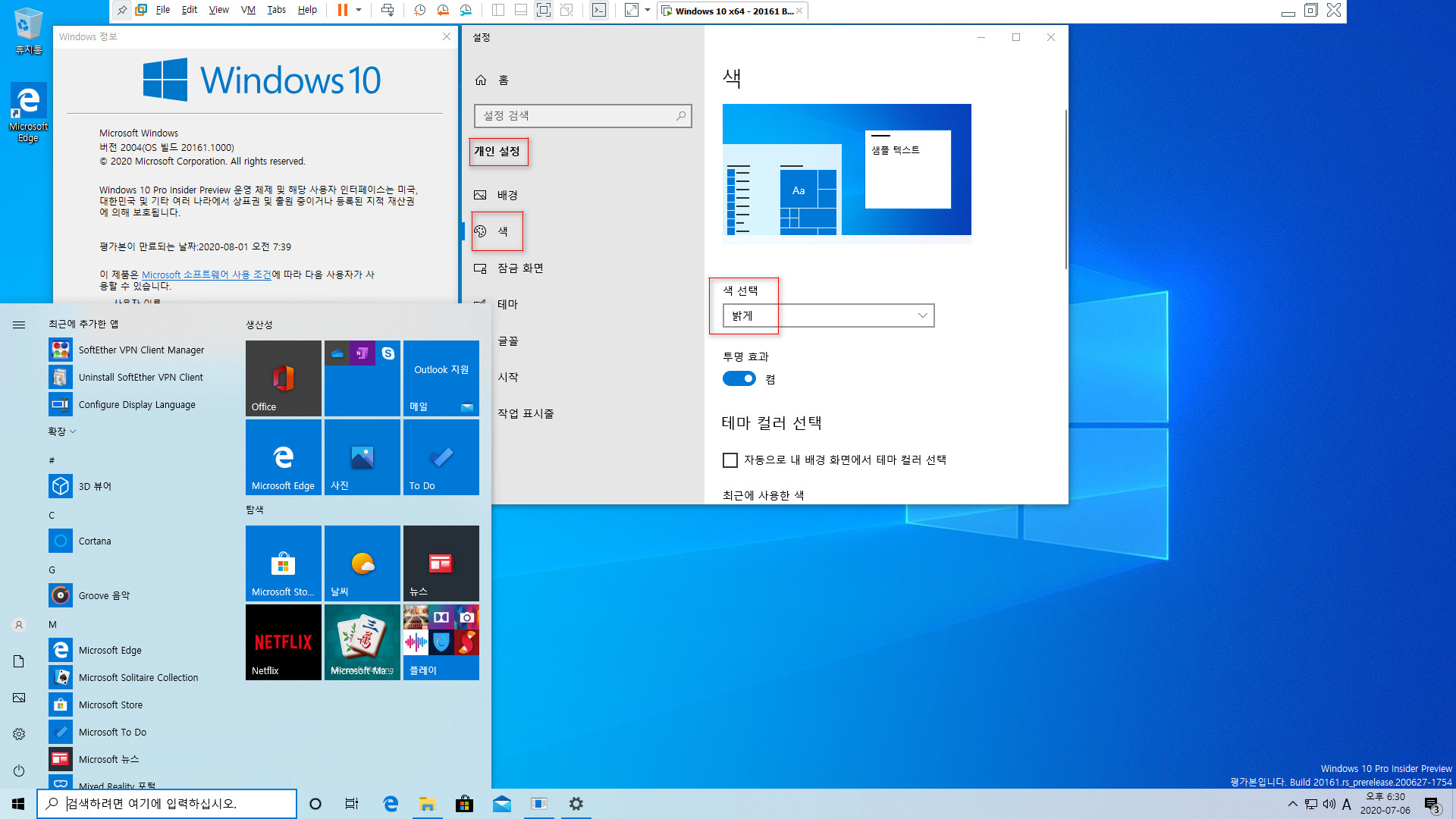Open the action center notification icon
Image resolution: width=1456 pixels, height=819 pixels.
[1432, 804]
